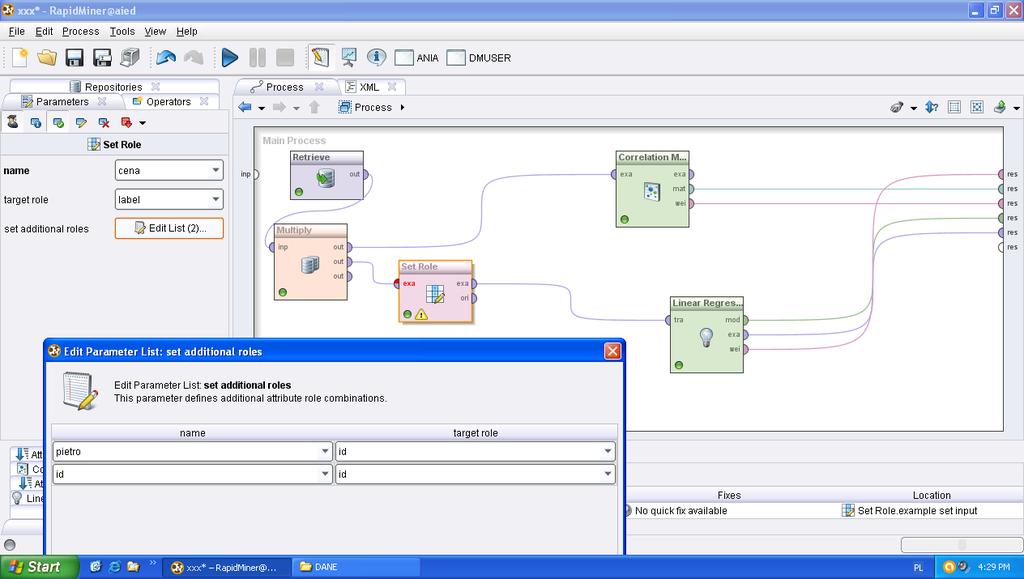
Task: Close the Edit Parameter List dialog
Action: click(612, 351)
